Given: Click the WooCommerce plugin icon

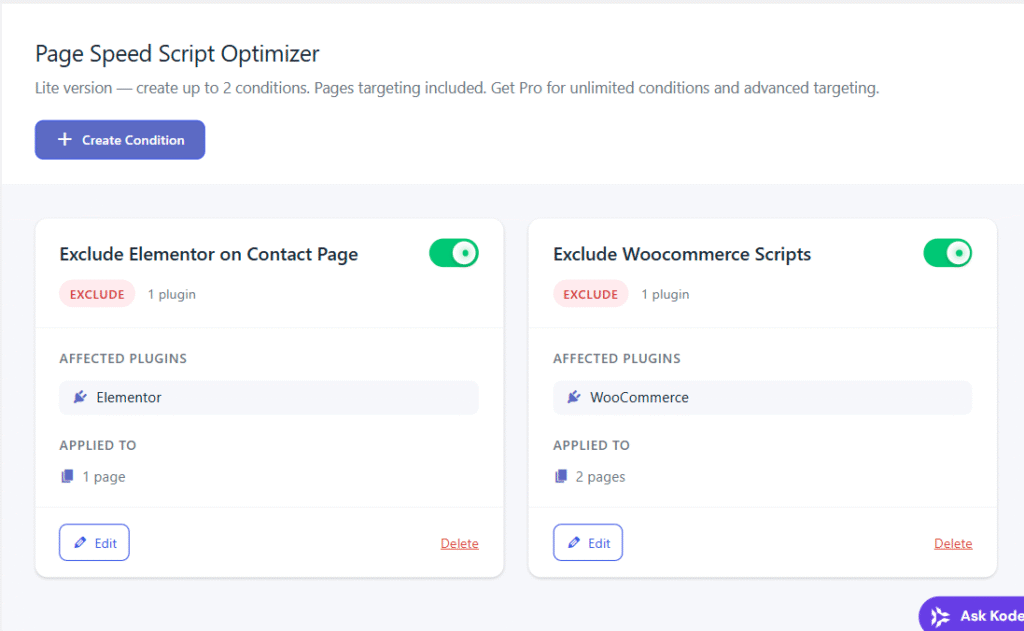Looking at the screenshot, I should pos(574,397).
